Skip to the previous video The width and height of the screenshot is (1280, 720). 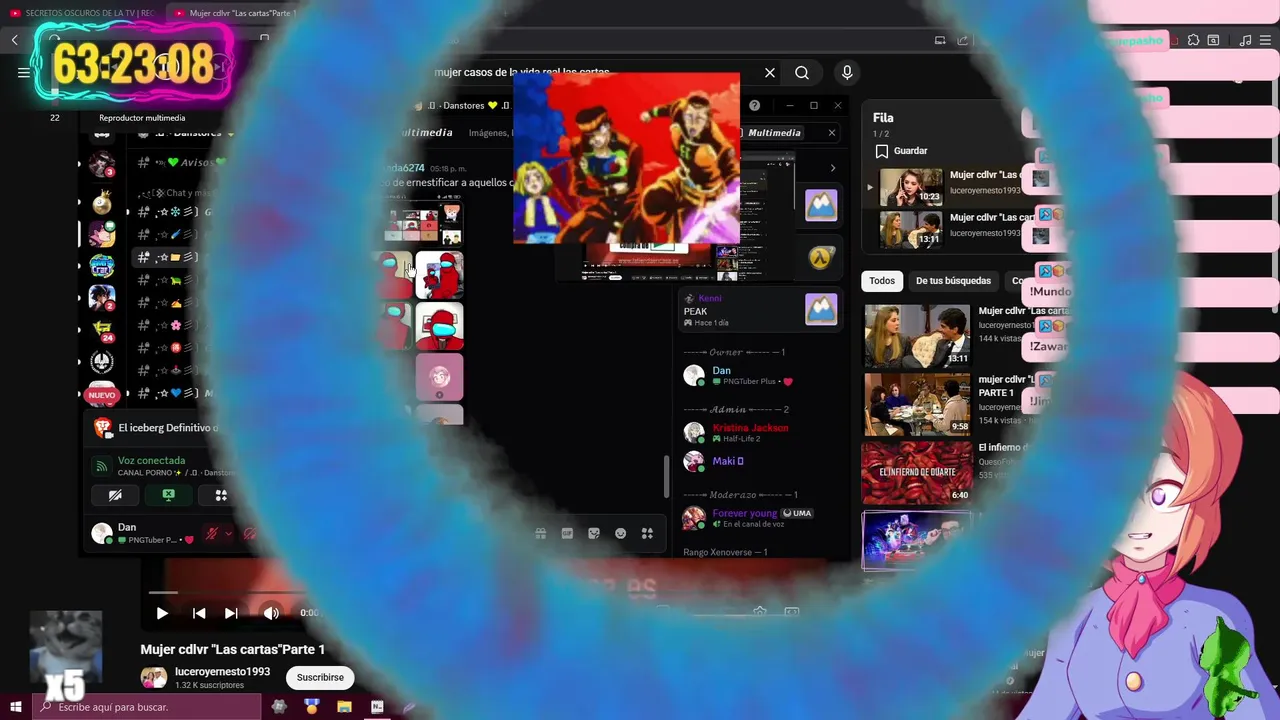[199, 613]
